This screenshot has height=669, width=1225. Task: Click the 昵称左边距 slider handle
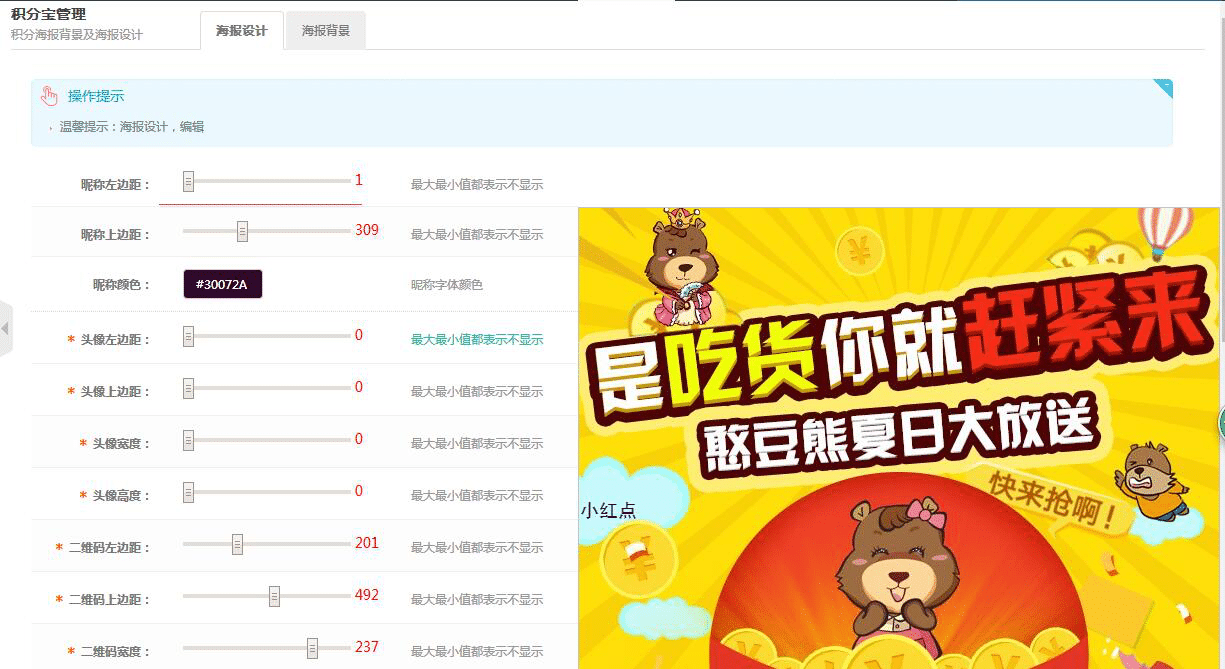point(188,181)
